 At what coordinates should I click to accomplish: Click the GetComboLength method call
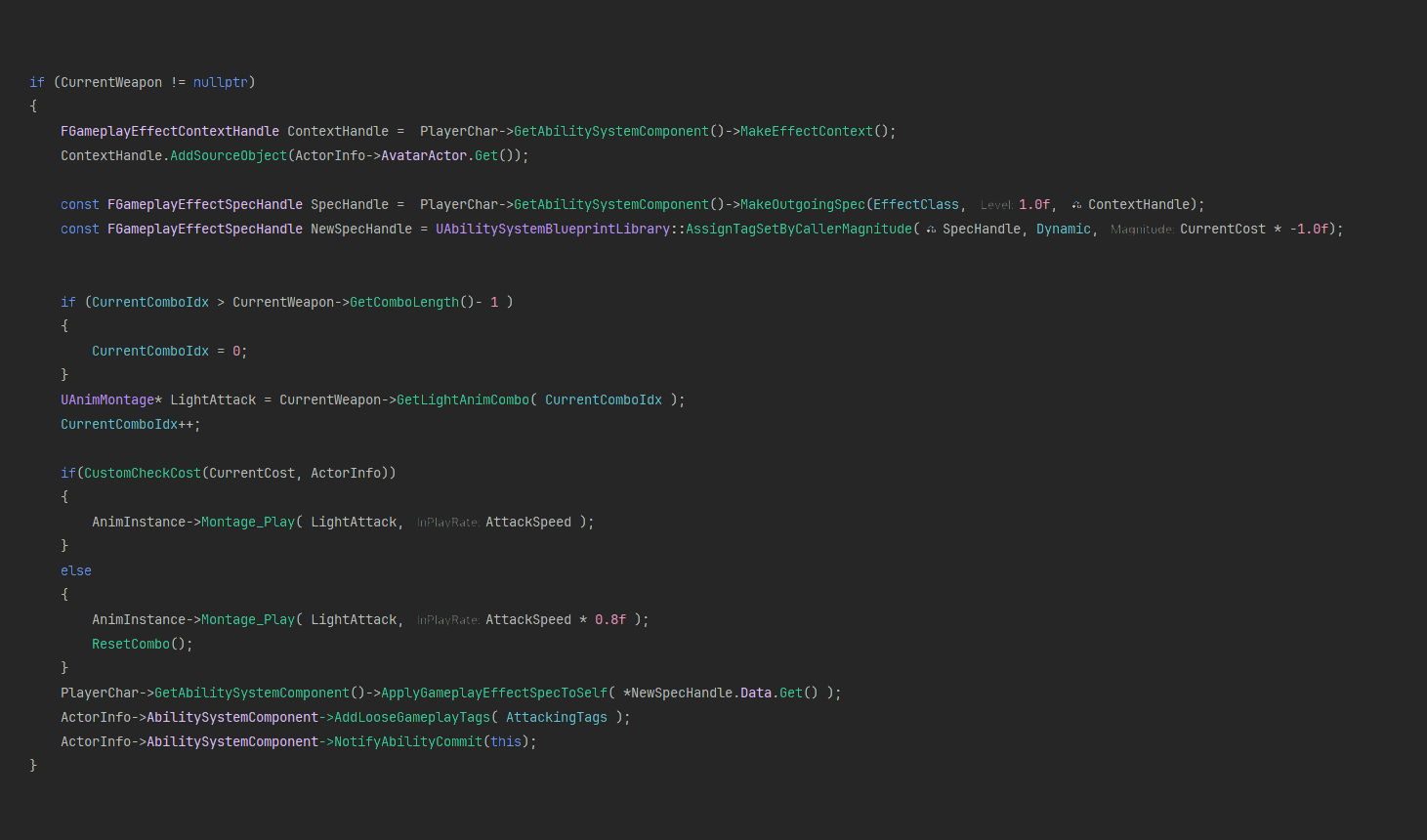click(x=403, y=302)
